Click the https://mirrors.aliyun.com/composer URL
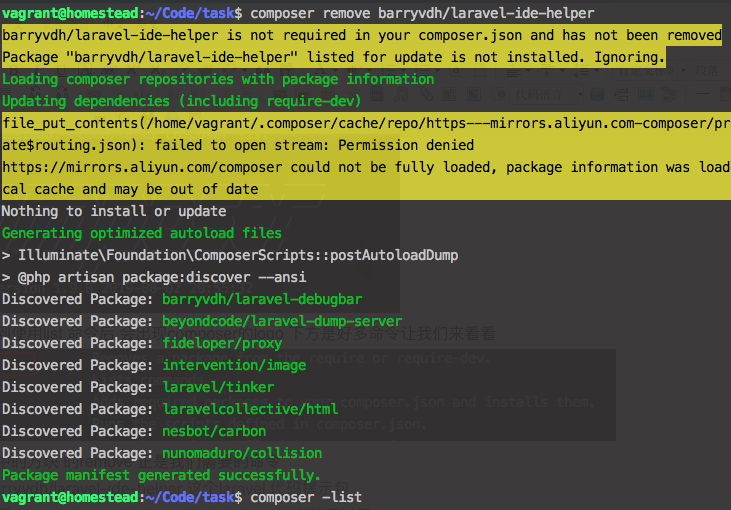Screen dimensions: 731x510 coord(142,167)
